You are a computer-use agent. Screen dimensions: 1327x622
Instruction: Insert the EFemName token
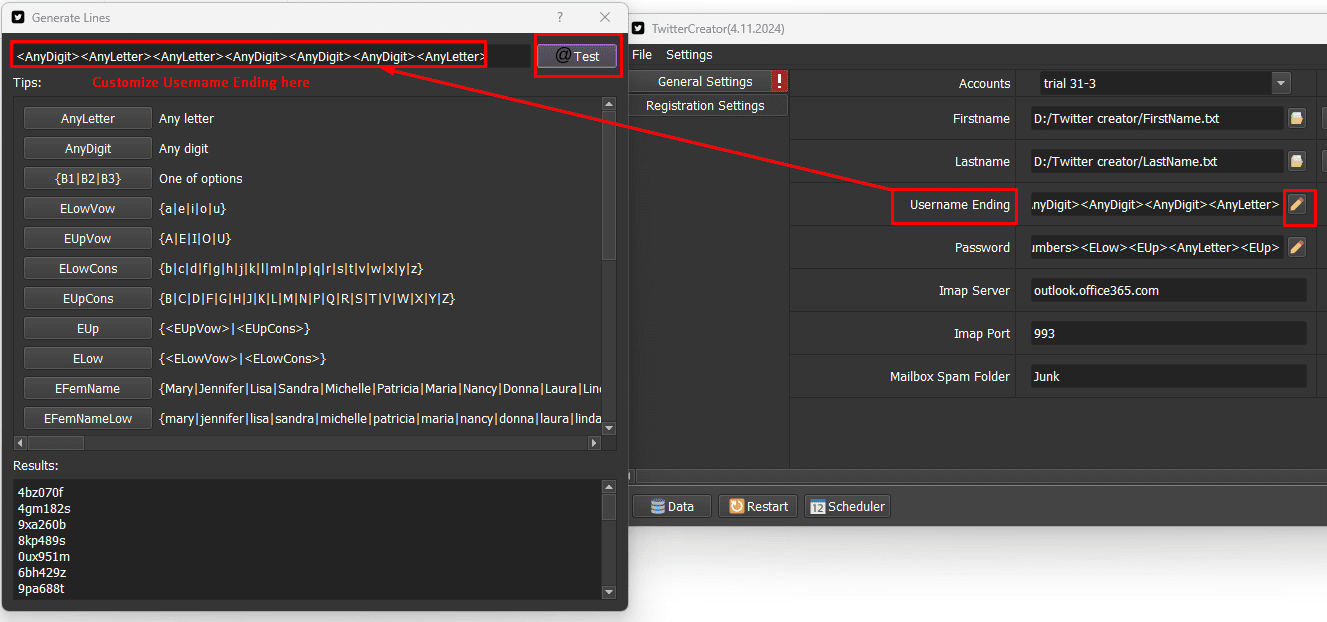[88, 388]
